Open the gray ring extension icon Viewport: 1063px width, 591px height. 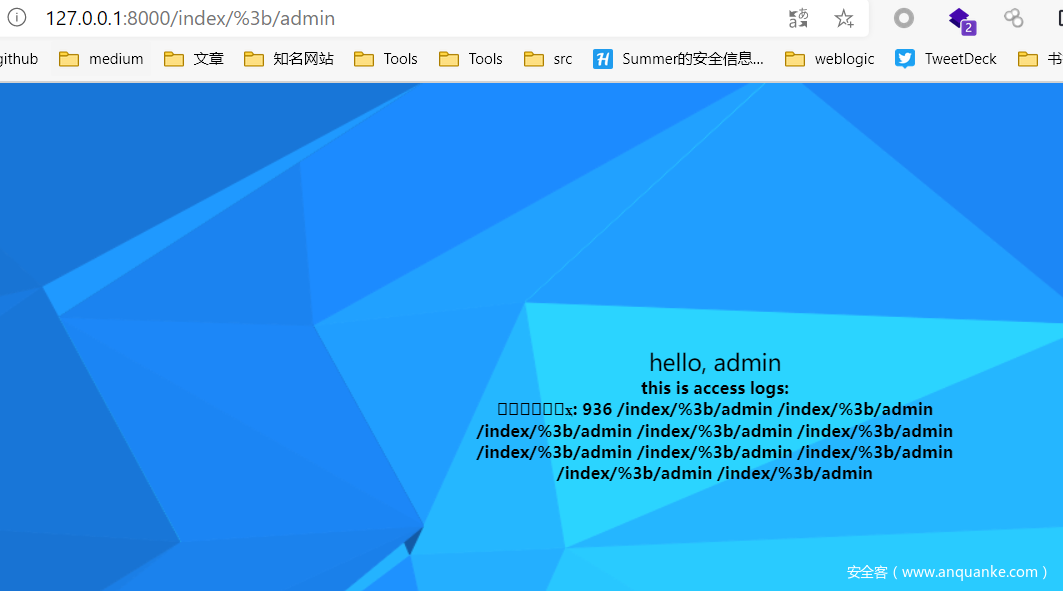[904, 18]
